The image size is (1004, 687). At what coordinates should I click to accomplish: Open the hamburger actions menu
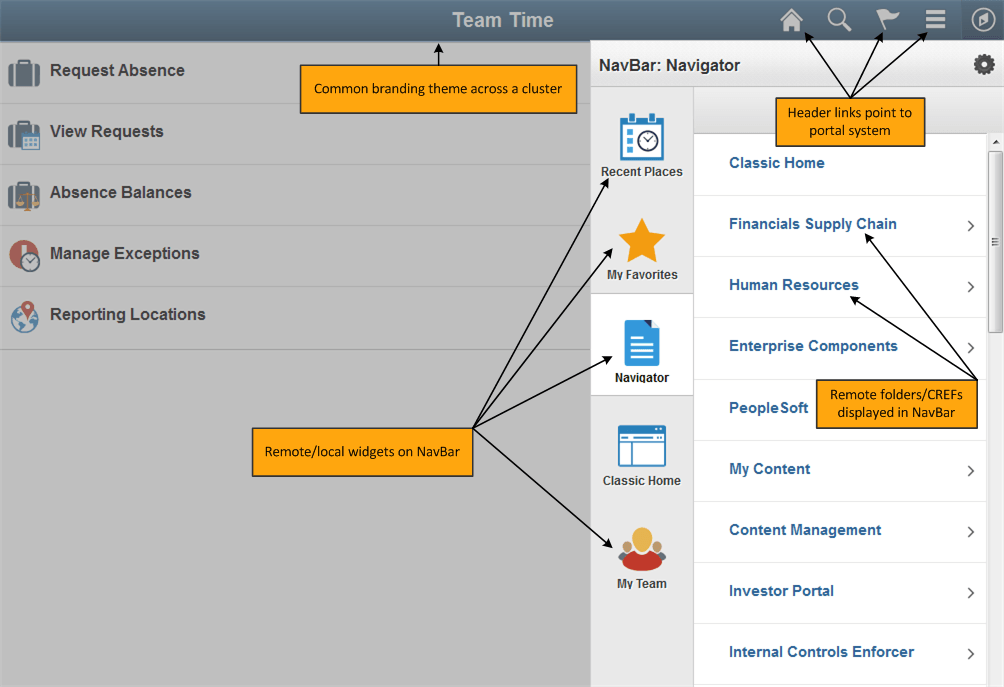point(935,19)
